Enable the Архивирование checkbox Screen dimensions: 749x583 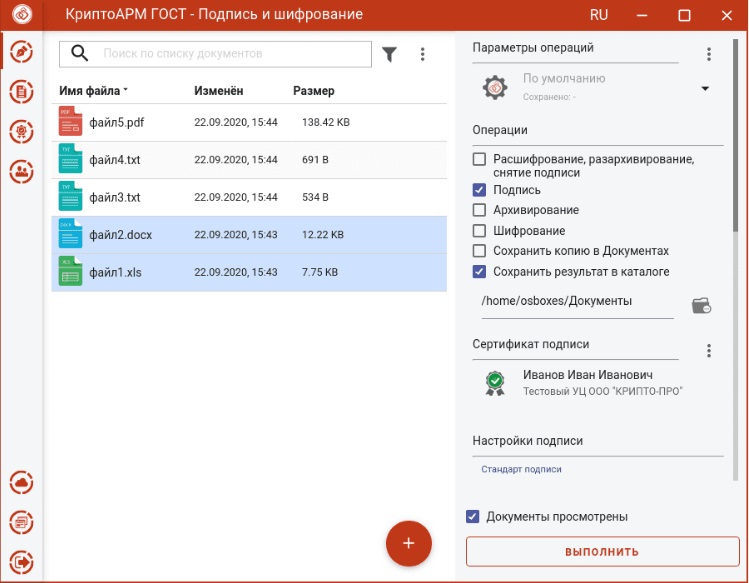(x=479, y=210)
